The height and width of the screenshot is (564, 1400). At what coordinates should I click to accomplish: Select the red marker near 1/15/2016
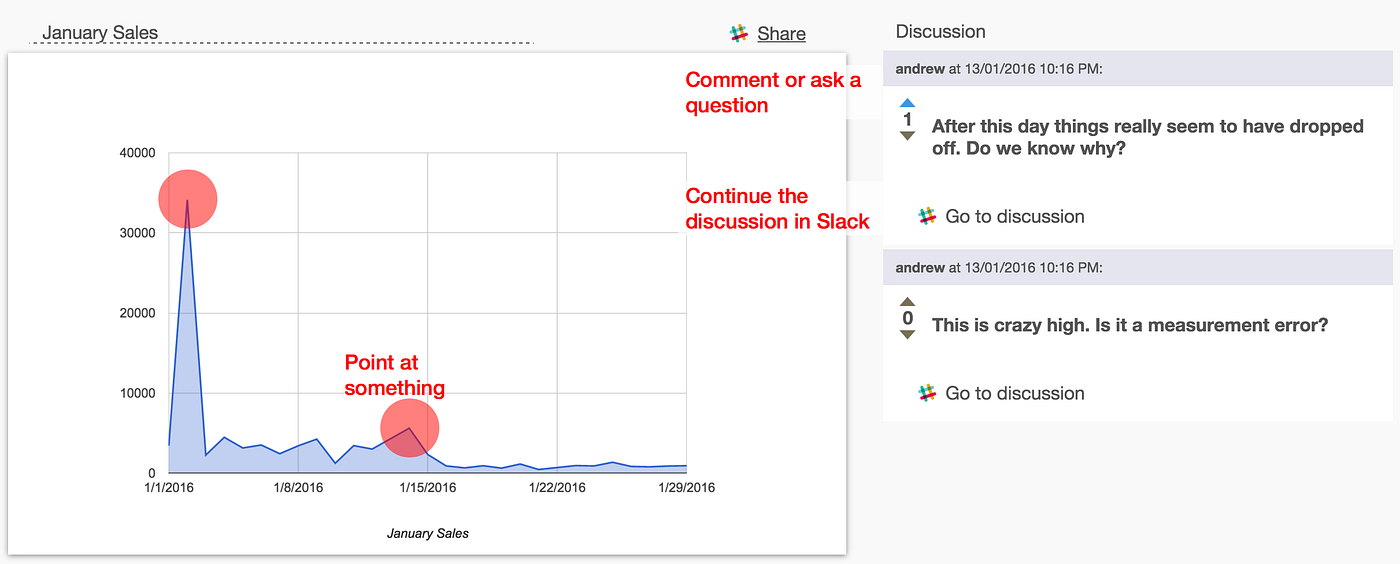click(x=409, y=428)
